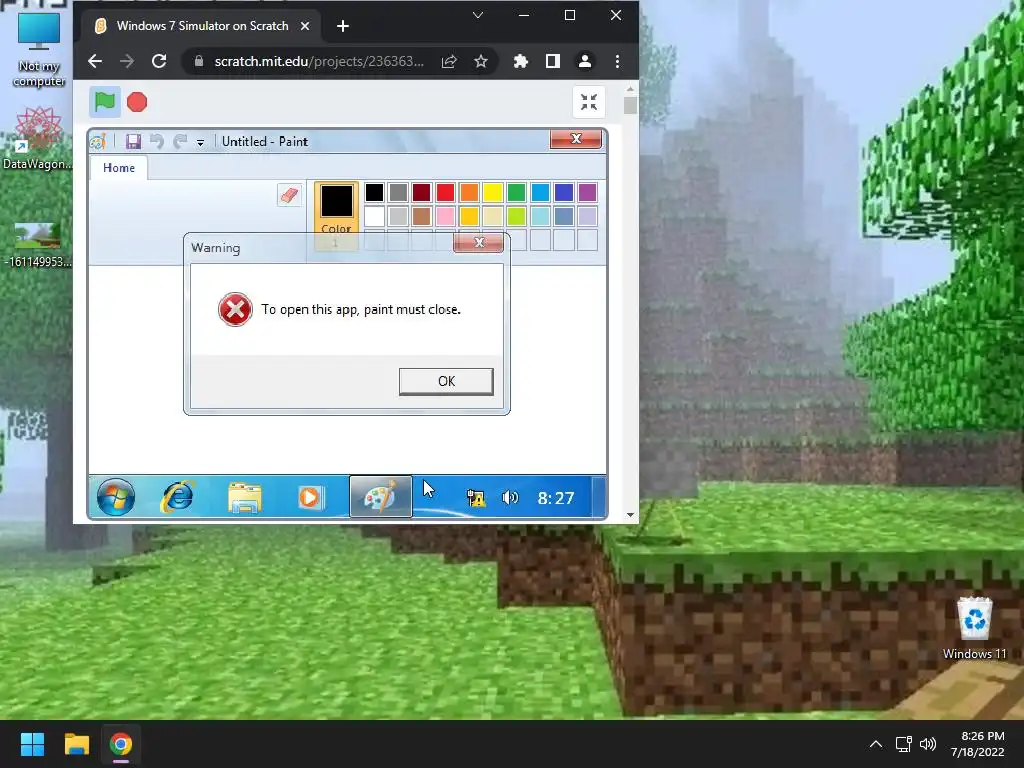Click the scratch.mit.edu address bar

(x=319, y=61)
